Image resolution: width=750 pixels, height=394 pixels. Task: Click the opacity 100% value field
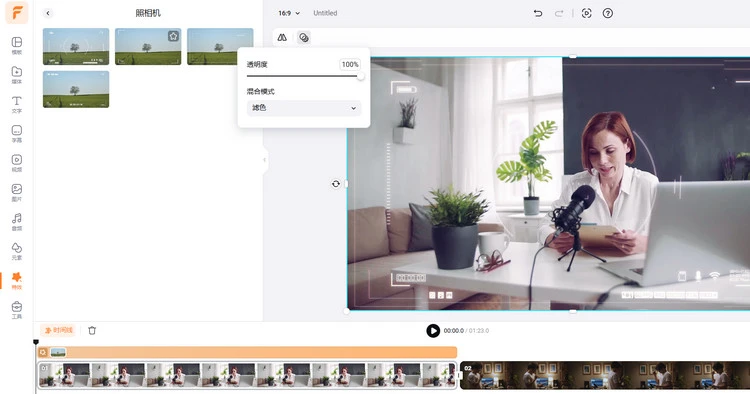pos(350,65)
